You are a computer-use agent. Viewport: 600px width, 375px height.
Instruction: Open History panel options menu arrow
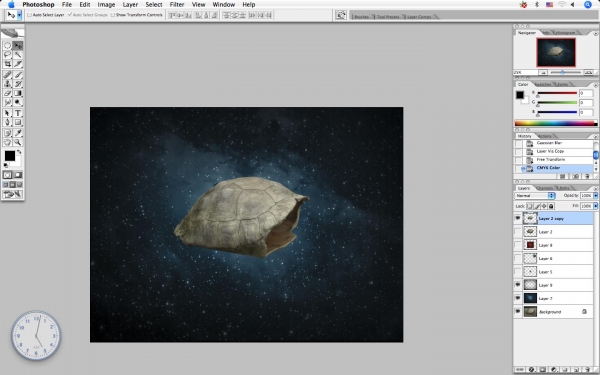pos(595,137)
